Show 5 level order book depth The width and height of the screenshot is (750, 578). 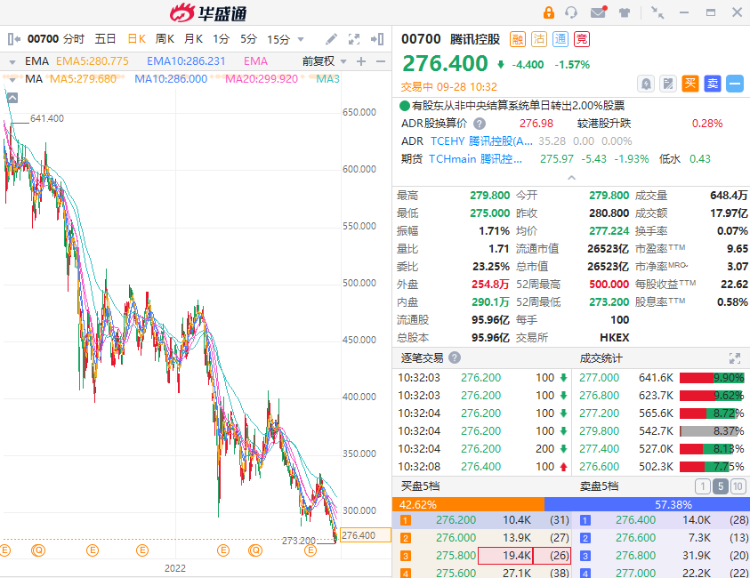720,487
